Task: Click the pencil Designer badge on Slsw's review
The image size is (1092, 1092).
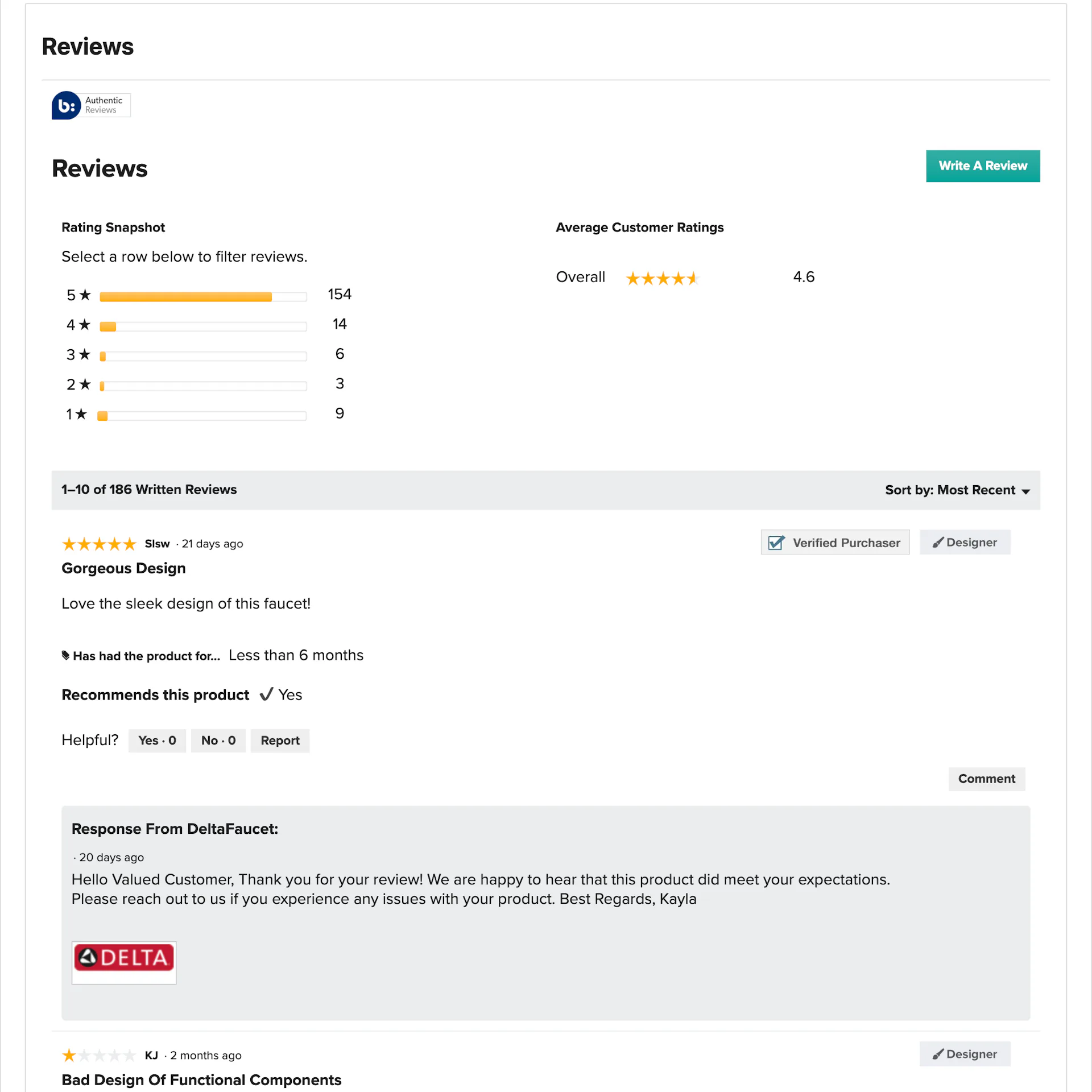Action: tap(965, 542)
